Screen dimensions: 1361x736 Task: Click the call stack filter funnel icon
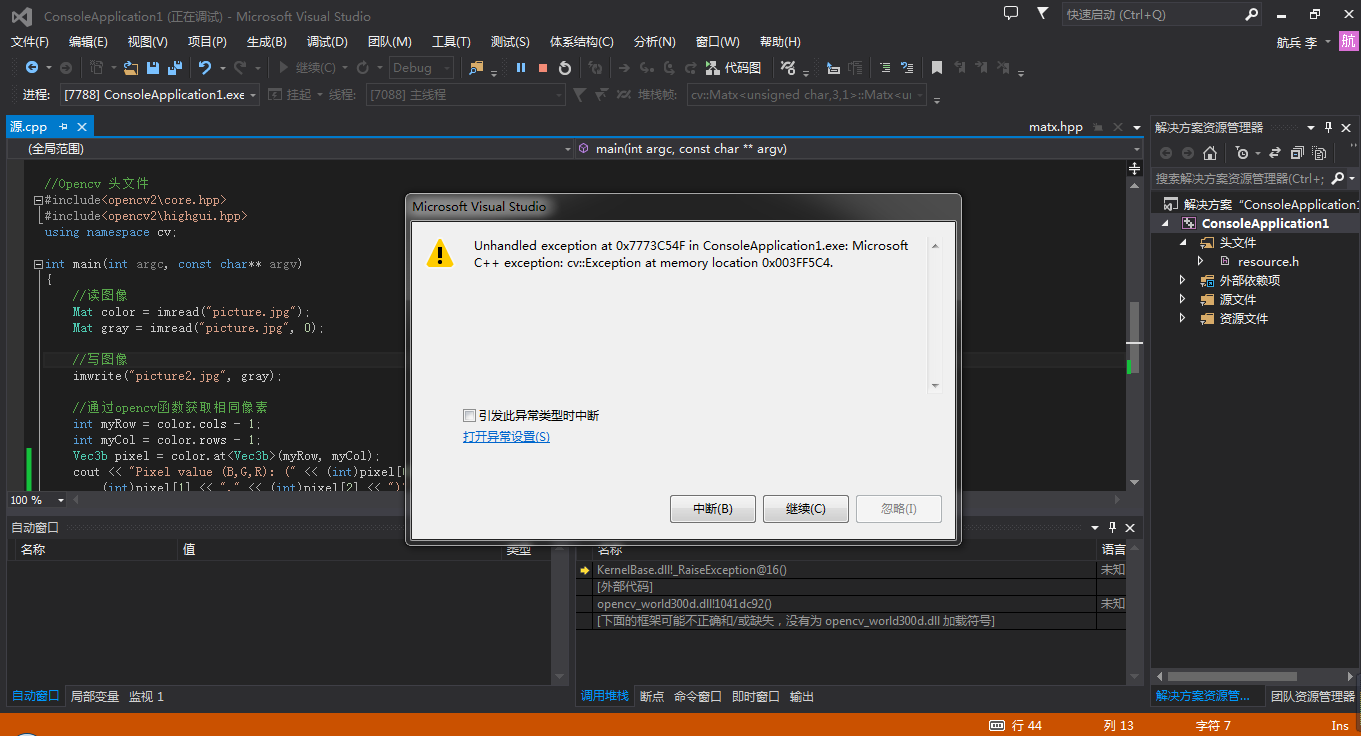[x=579, y=95]
